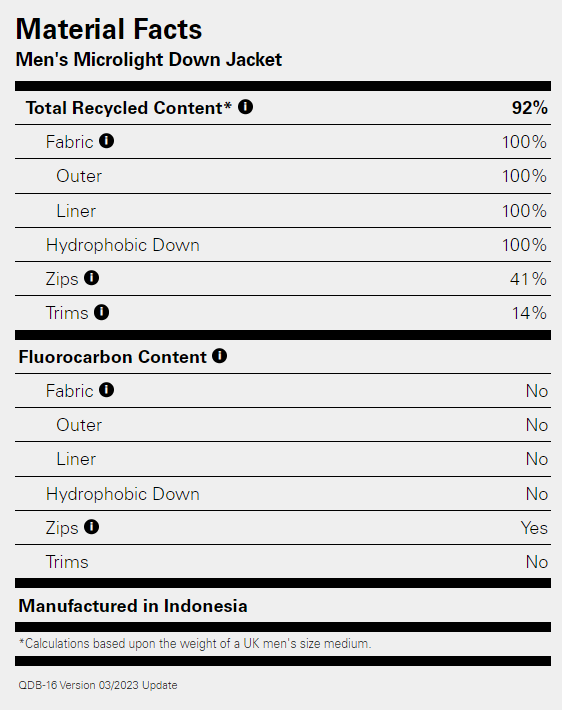This screenshot has height=710, width=562.
Task: Click info icon beside recycled Zips row
Action: tap(91, 278)
